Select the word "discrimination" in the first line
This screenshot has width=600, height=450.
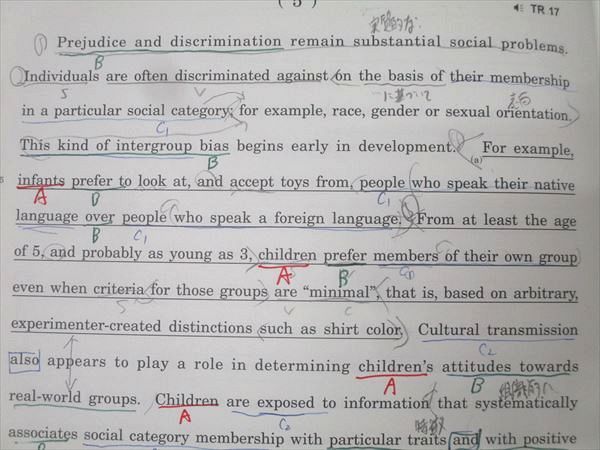(226, 41)
